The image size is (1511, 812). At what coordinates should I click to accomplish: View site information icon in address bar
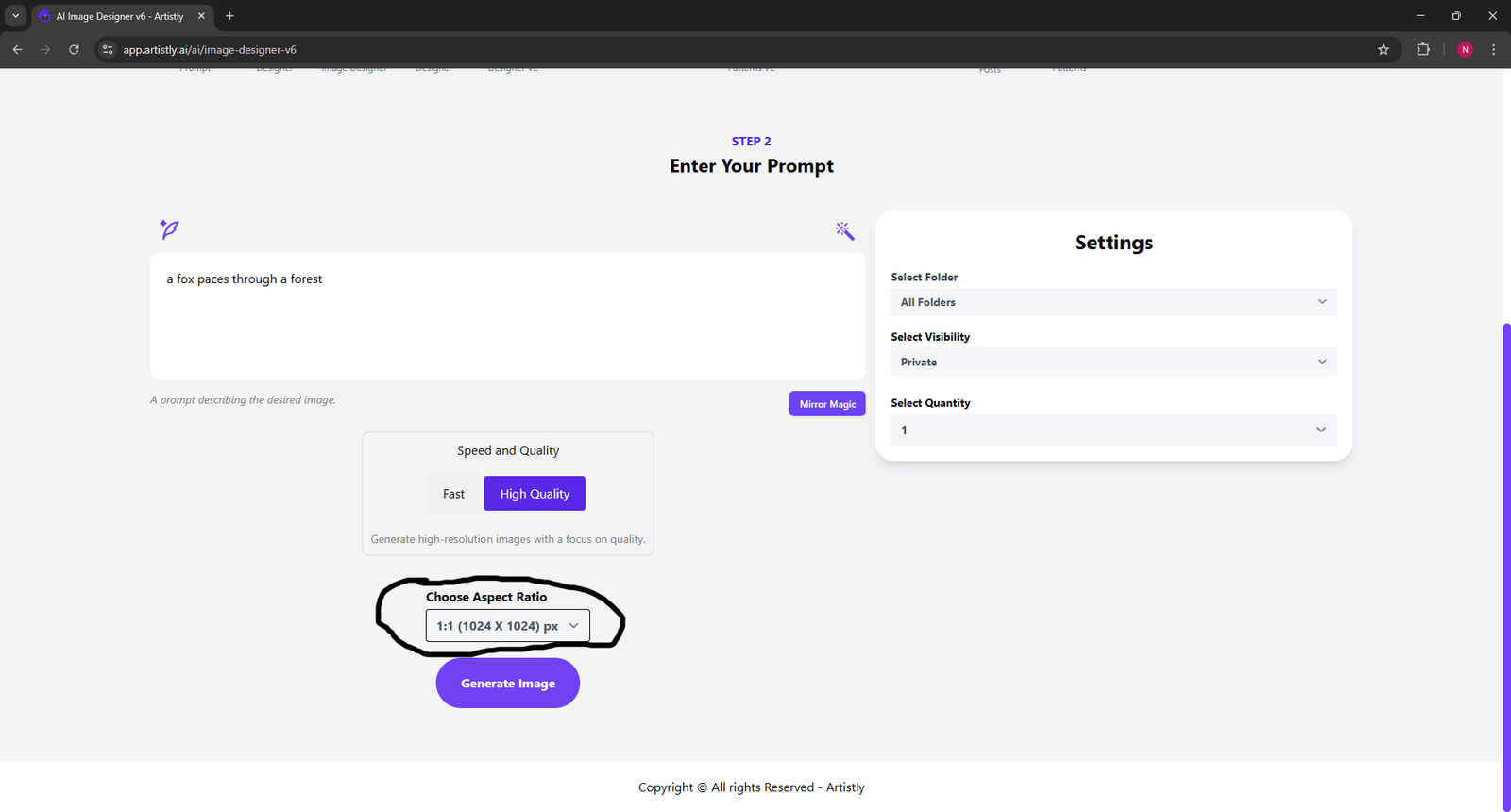[x=108, y=50]
